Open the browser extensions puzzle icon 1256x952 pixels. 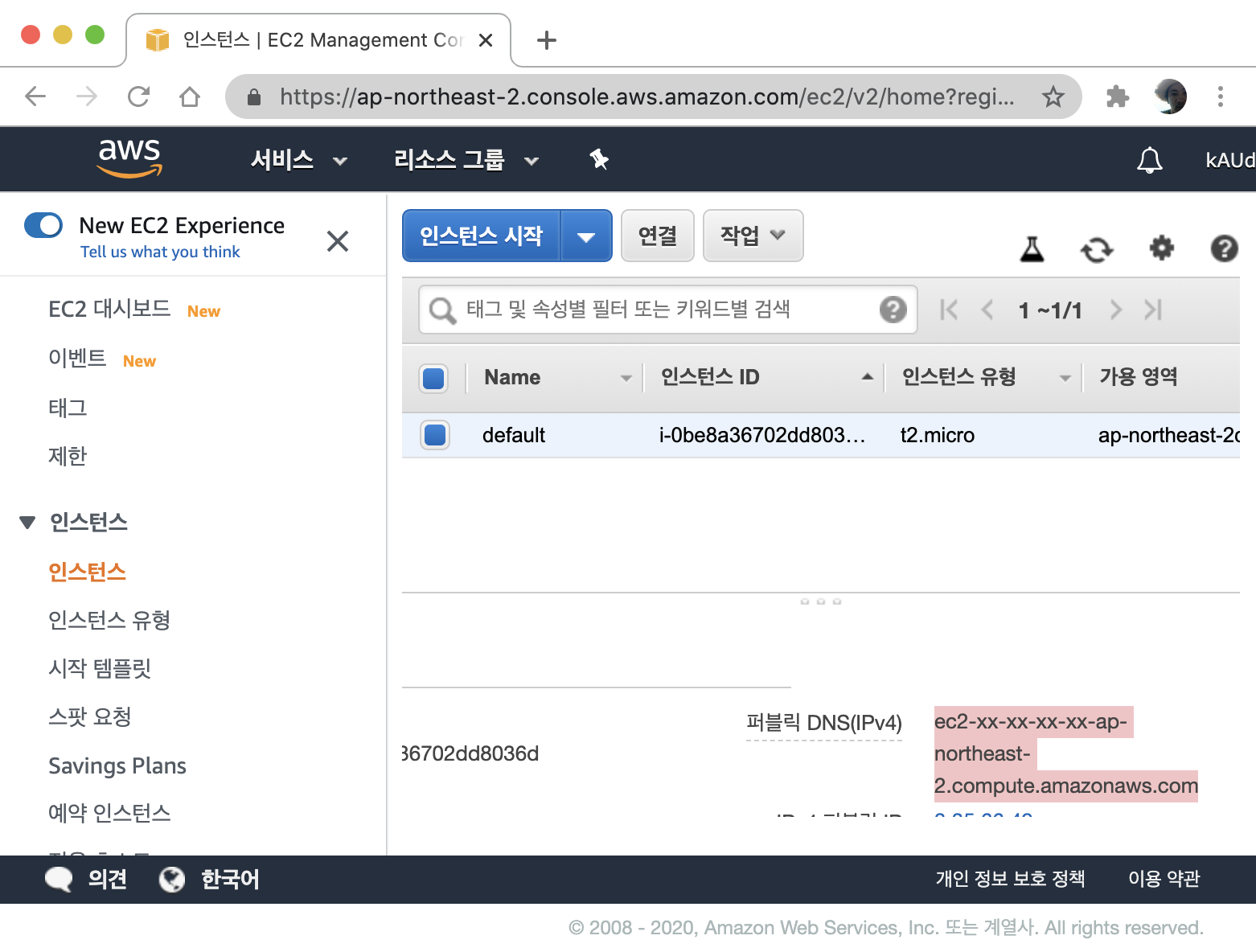tap(1117, 96)
